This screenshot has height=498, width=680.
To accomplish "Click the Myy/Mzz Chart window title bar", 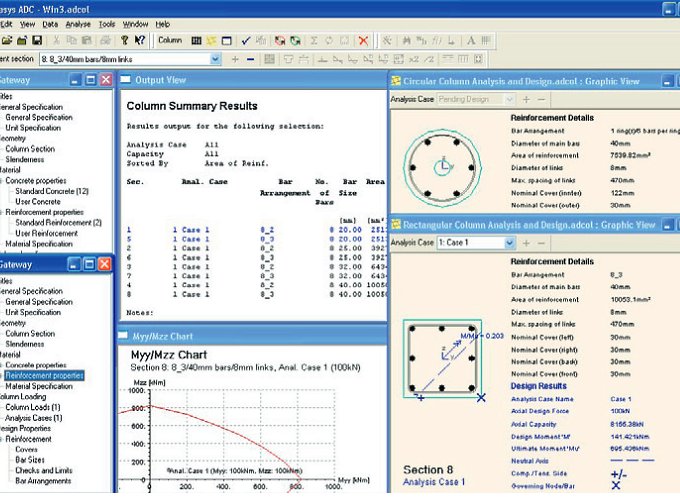I will click(252, 336).
